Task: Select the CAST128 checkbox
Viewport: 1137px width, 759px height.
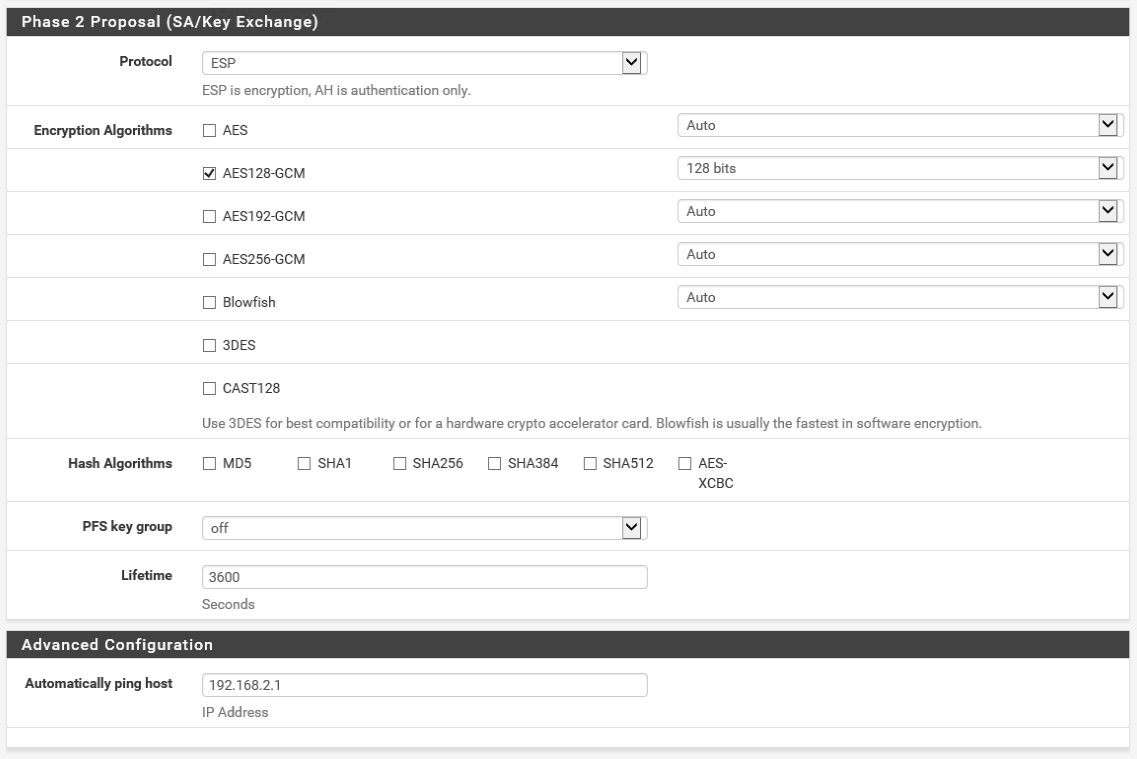Action: coord(209,388)
